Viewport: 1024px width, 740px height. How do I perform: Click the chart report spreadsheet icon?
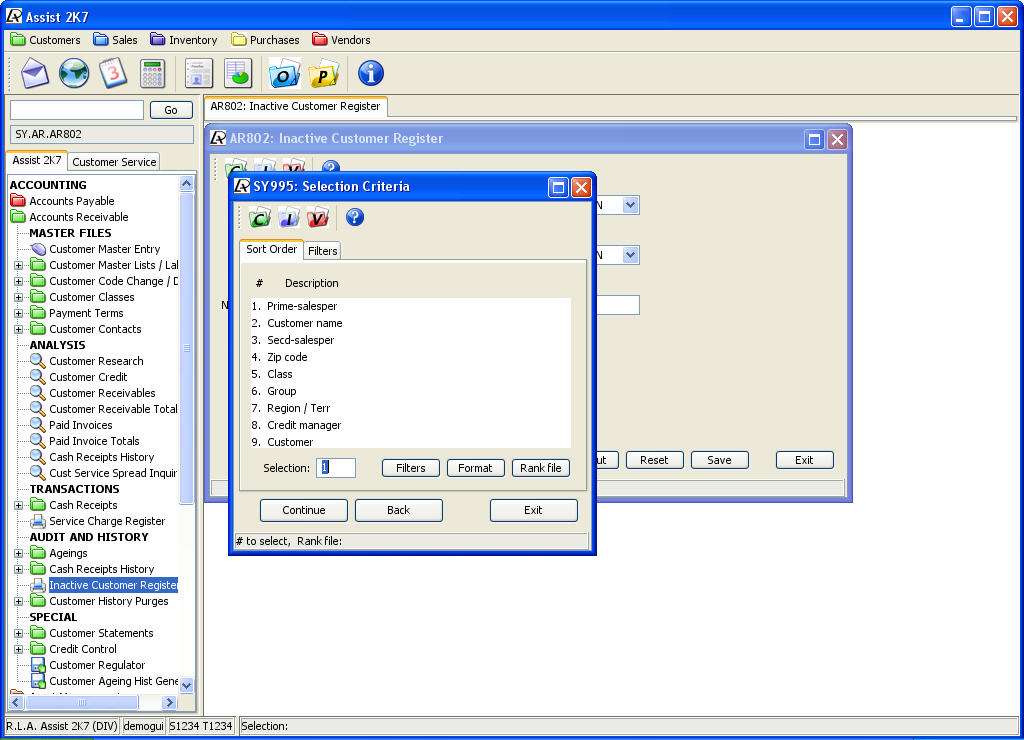coord(238,74)
